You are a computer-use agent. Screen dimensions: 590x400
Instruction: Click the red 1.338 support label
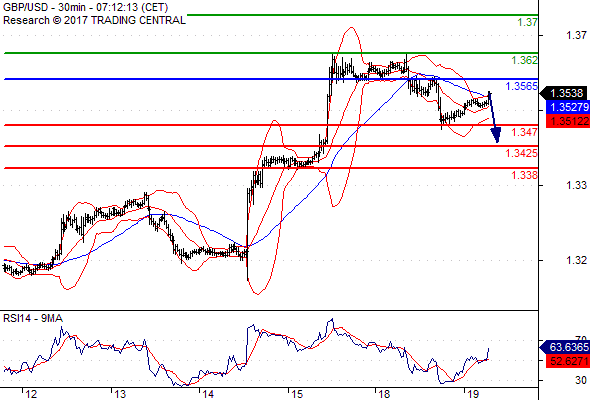[x=525, y=175]
